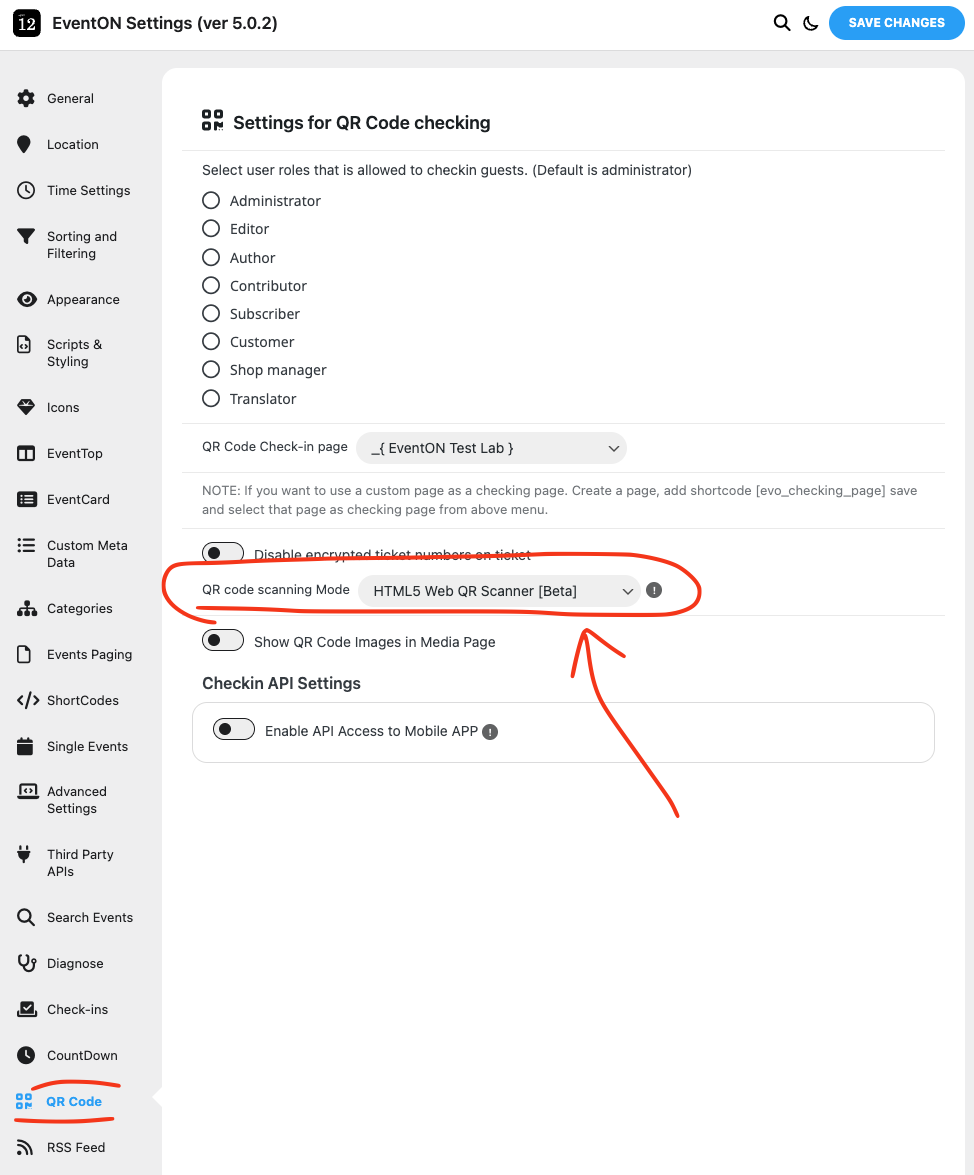Image resolution: width=974 pixels, height=1175 pixels.
Task: Open the ShortCodes settings tab
Action: 82,700
